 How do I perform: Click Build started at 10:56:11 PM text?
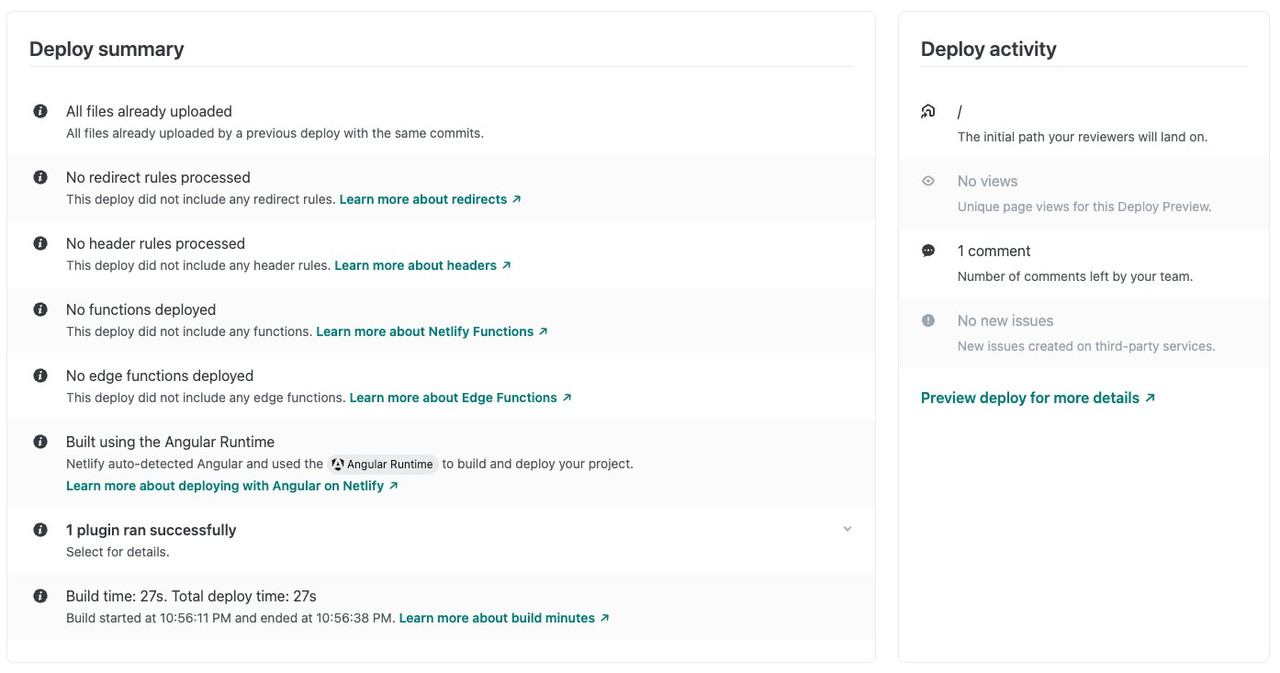230,618
